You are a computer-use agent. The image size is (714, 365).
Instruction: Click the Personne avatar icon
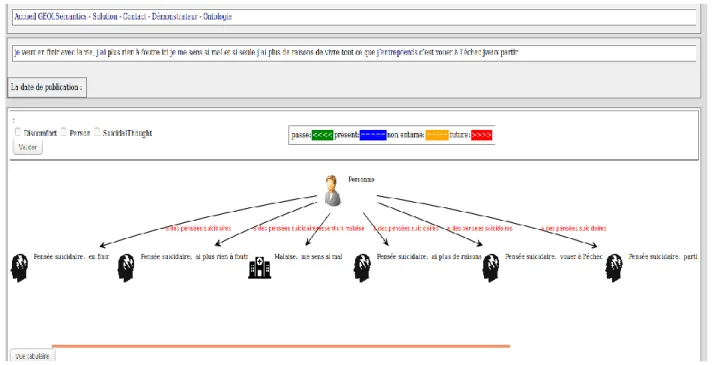[332, 191]
